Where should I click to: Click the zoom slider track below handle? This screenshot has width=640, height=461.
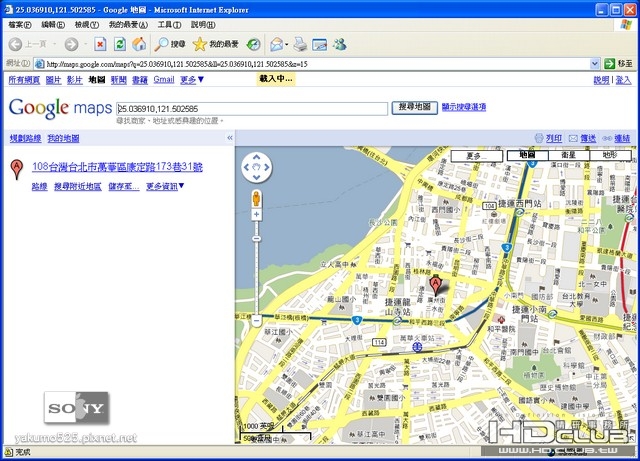point(256,278)
